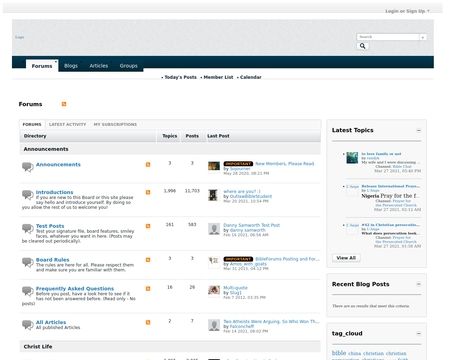Open the Articles navigation tab
This screenshot has width=450, height=360.
(x=99, y=66)
